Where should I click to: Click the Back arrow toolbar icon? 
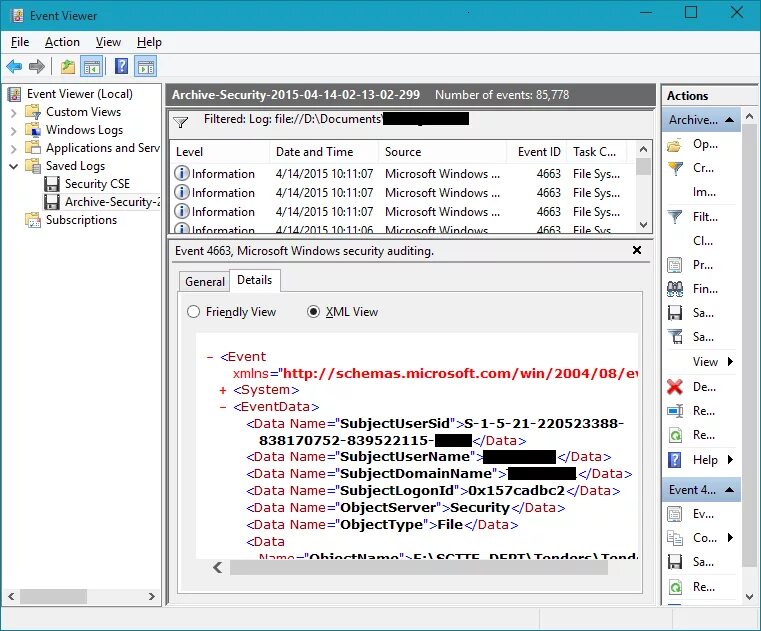point(14,66)
